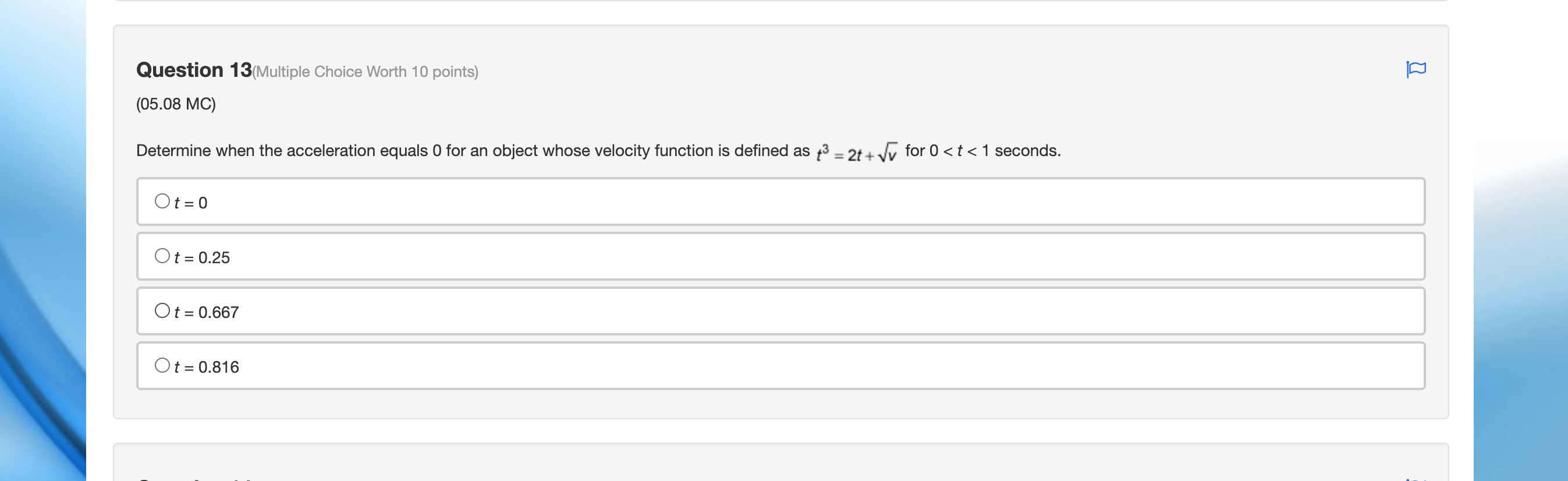Click the radio circle next to t = 0
Viewport: 1568px width, 481px height.
(162, 200)
